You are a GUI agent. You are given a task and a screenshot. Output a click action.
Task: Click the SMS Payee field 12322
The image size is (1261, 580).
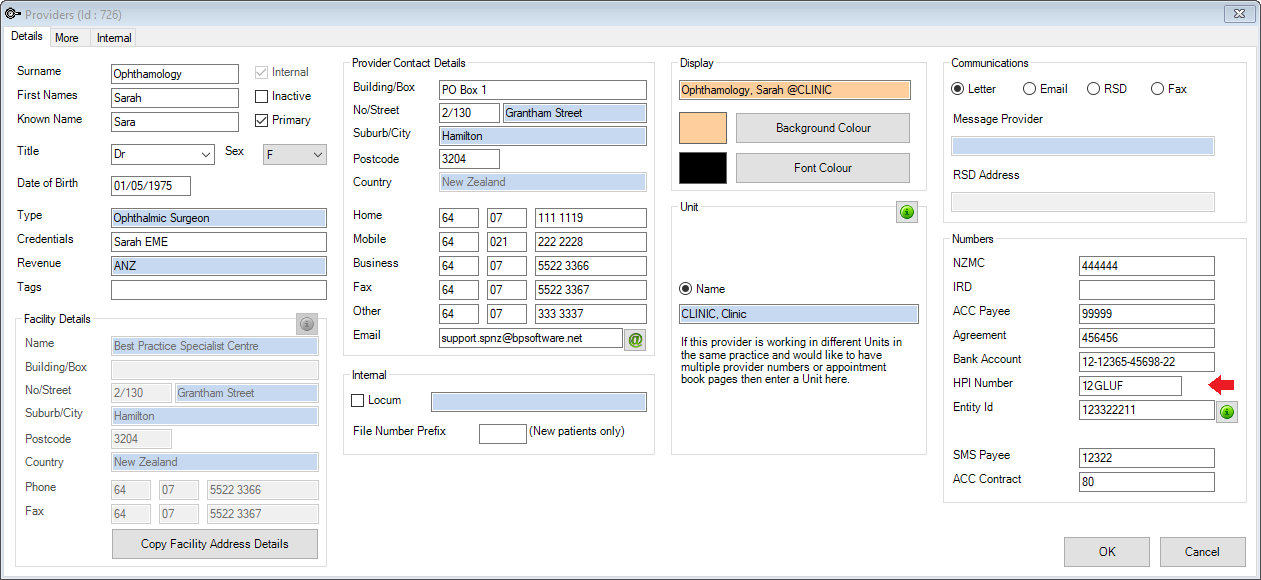1147,458
